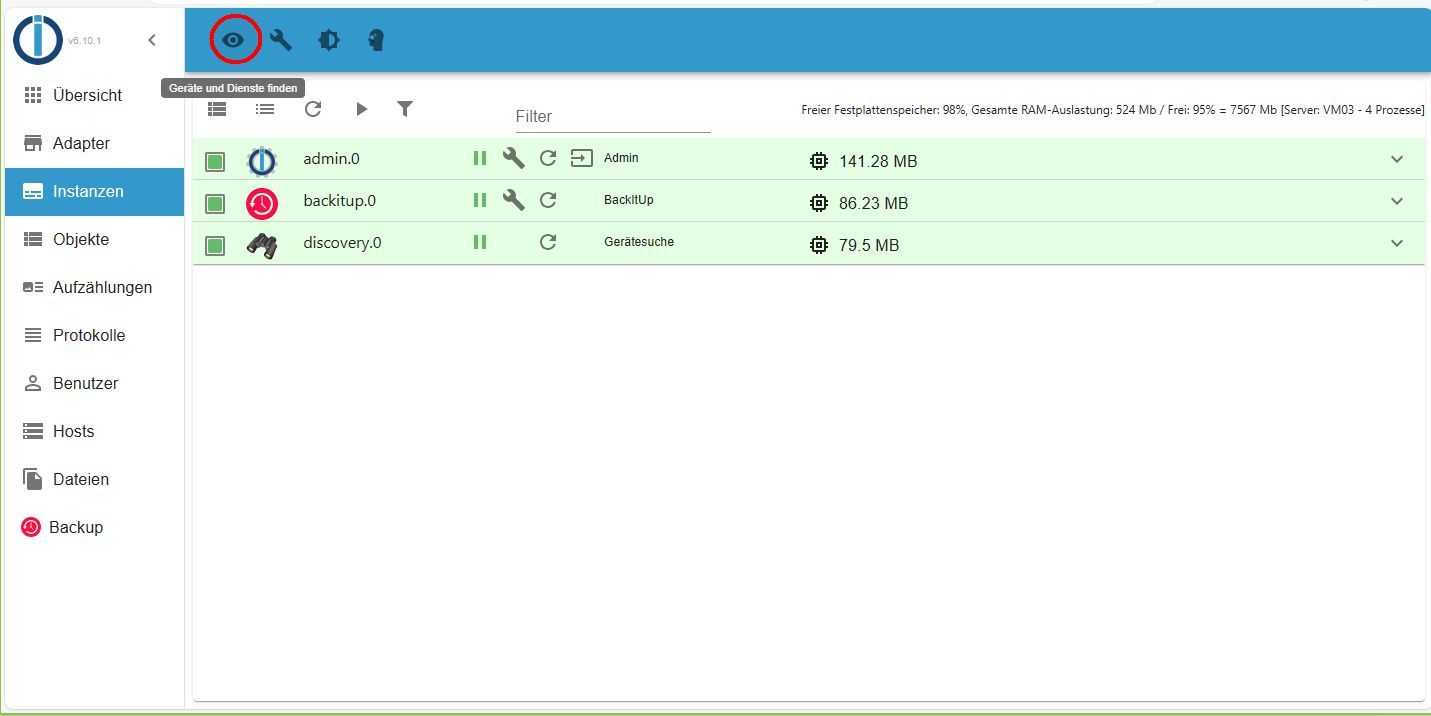
Task: Switch to compact list view icon
Action: coord(265,109)
